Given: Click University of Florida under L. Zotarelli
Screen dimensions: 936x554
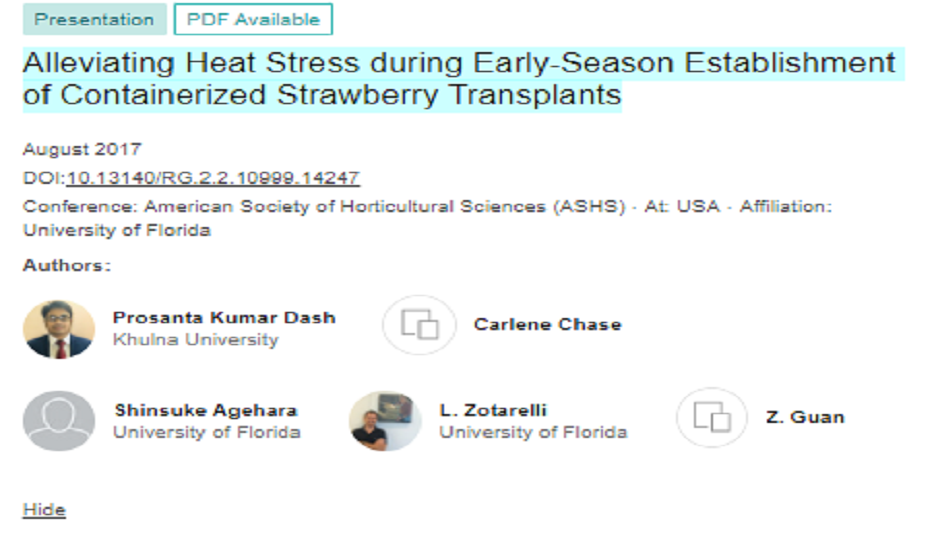Looking at the screenshot, I should [533, 432].
